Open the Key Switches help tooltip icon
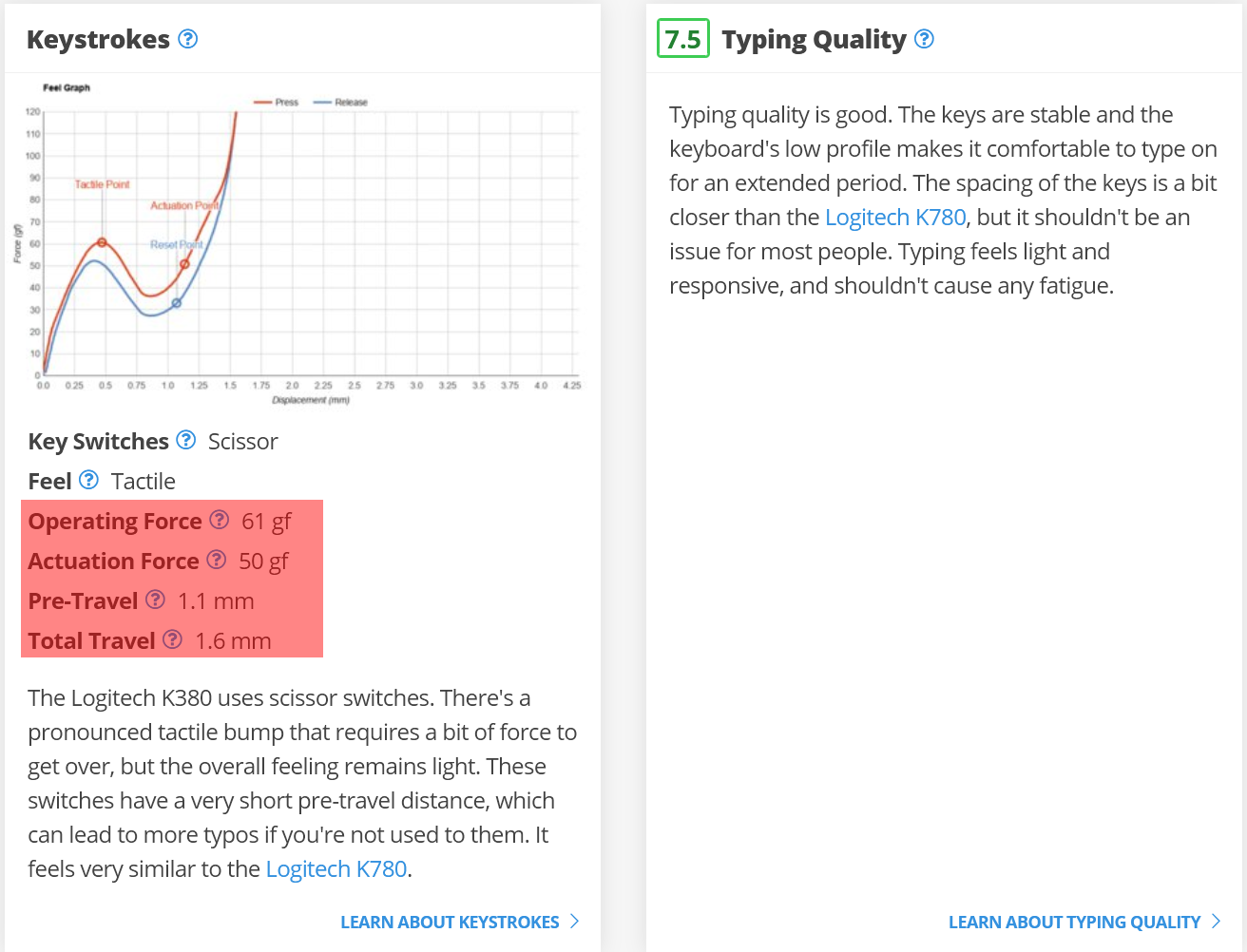 (186, 440)
